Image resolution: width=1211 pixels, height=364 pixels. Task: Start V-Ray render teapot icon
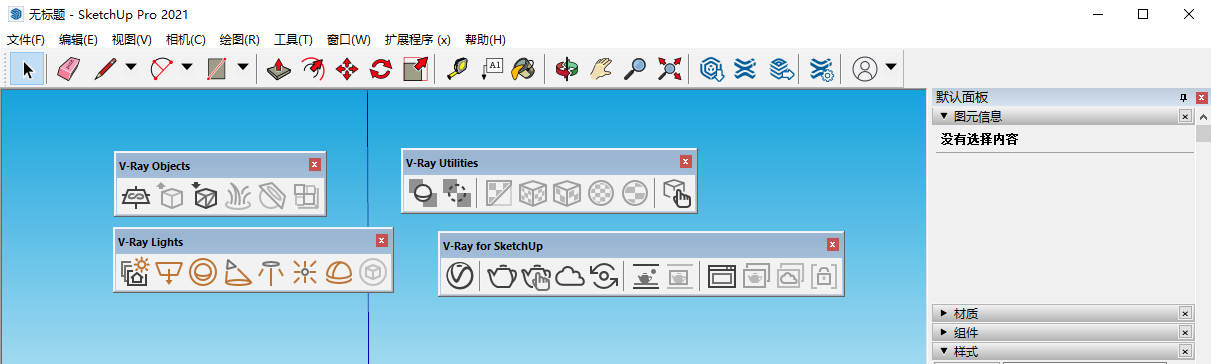click(x=500, y=276)
